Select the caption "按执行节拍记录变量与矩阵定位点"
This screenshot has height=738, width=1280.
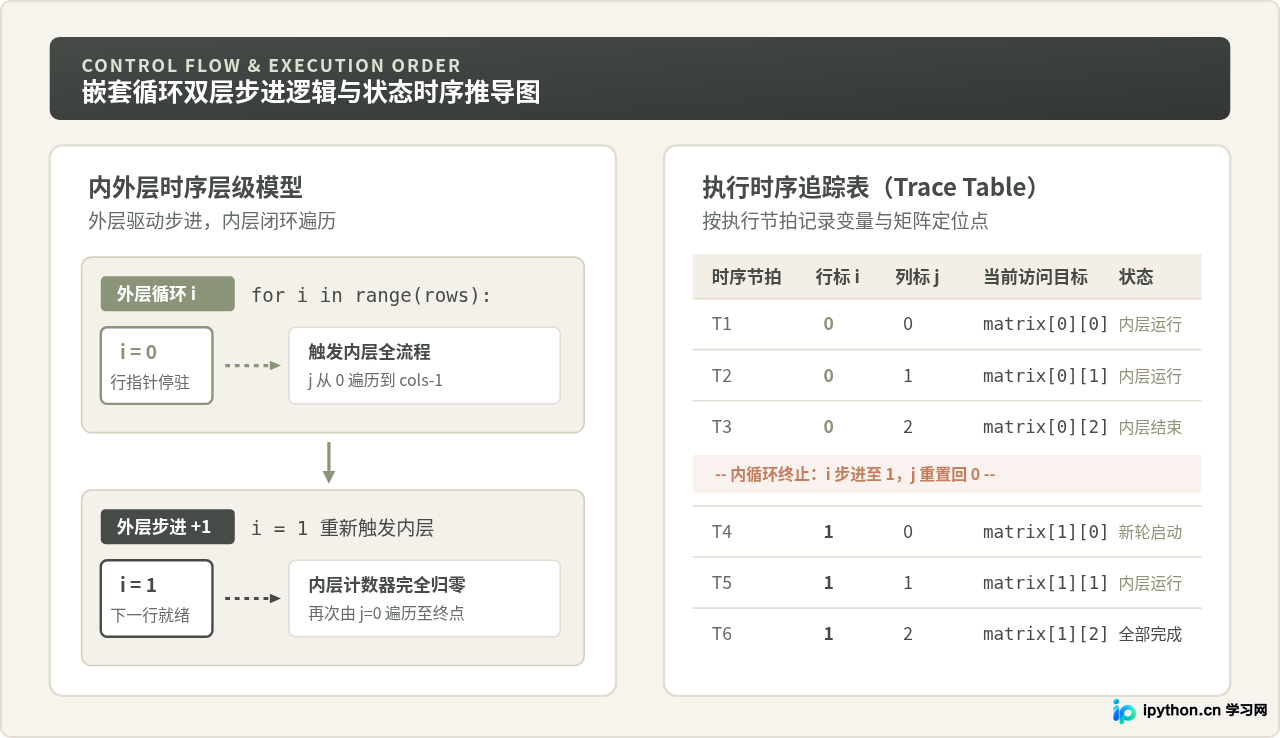click(x=845, y=221)
